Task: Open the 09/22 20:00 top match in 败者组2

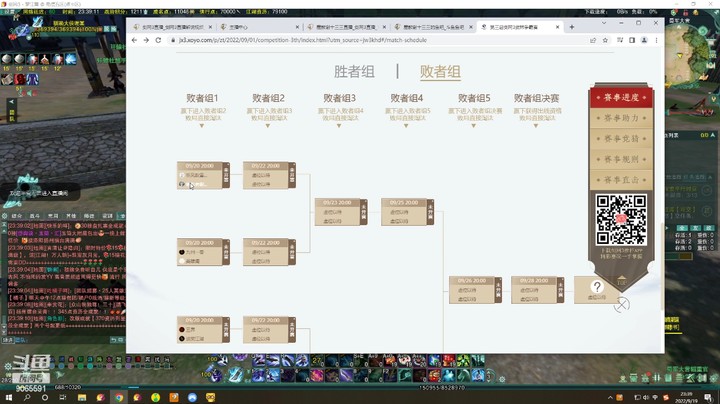Action: click(269, 175)
